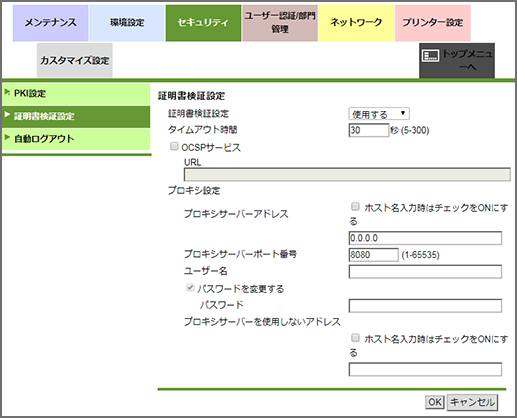Toggle the パスワードを変更する checkbox
This screenshot has height=418, width=517.
[190, 288]
